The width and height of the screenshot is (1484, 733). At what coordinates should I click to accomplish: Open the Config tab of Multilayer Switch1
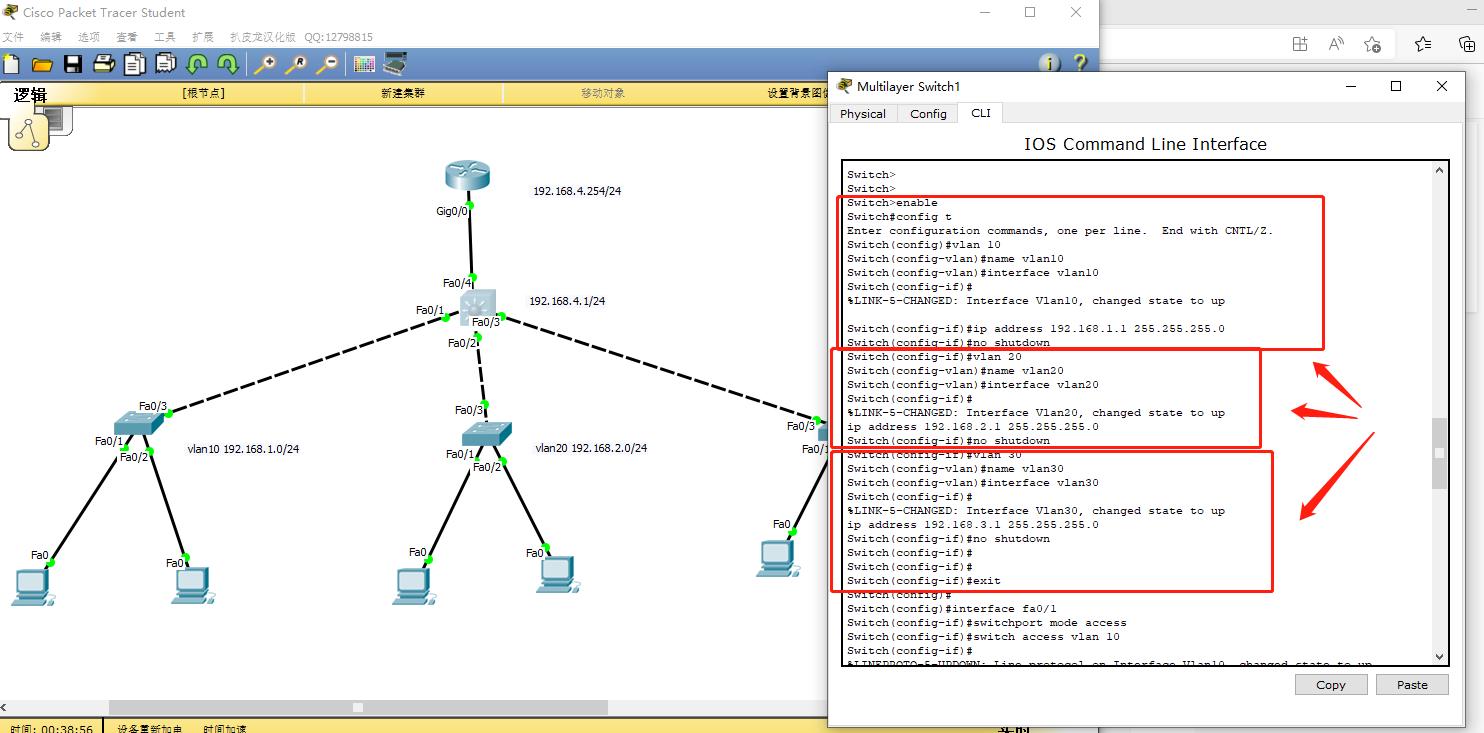click(927, 113)
